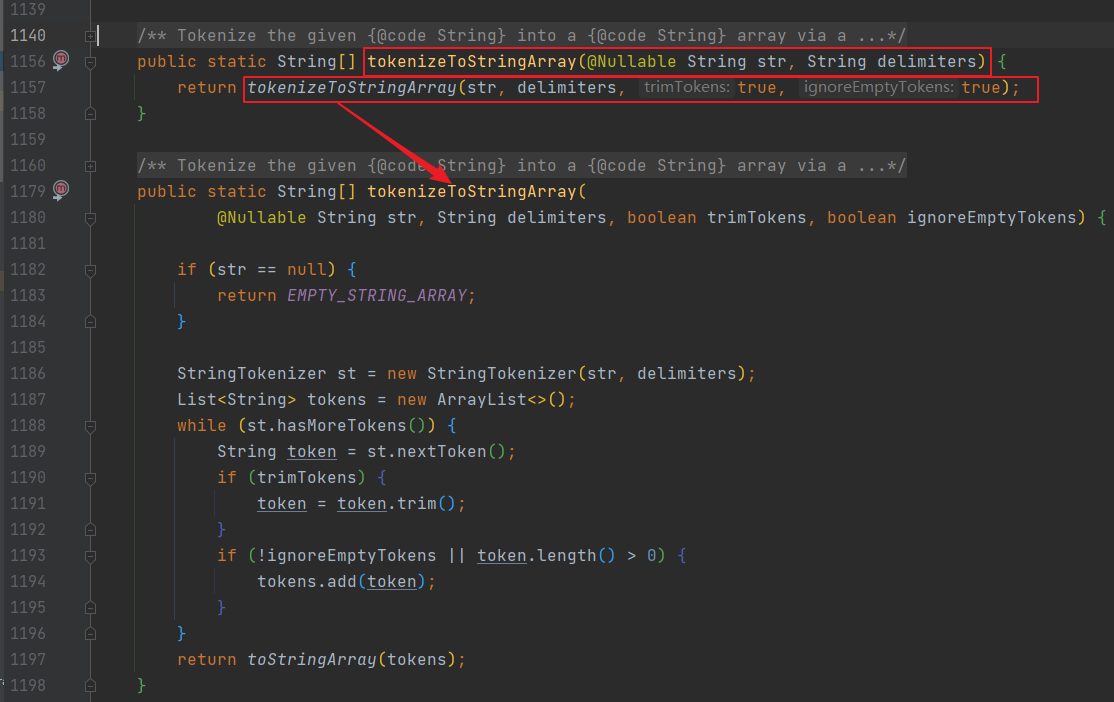
Task: Collapse the trimTokens if-block fold marker
Action: coord(90,477)
